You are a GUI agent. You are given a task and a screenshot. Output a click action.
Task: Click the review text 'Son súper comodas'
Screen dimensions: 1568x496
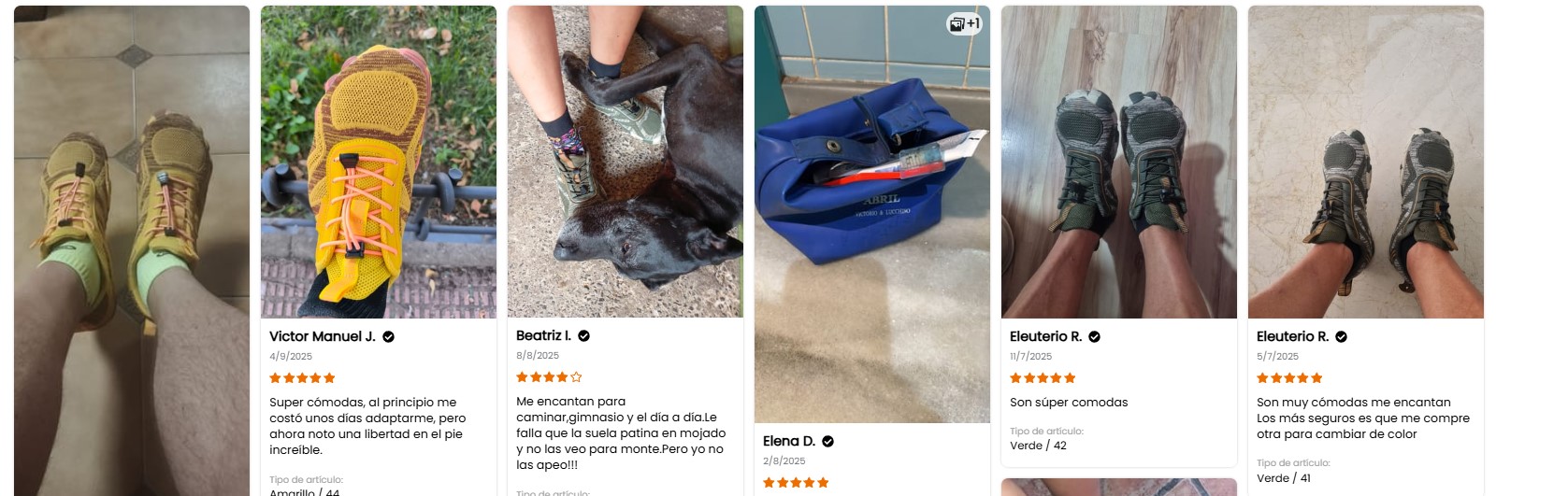tap(1069, 403)
